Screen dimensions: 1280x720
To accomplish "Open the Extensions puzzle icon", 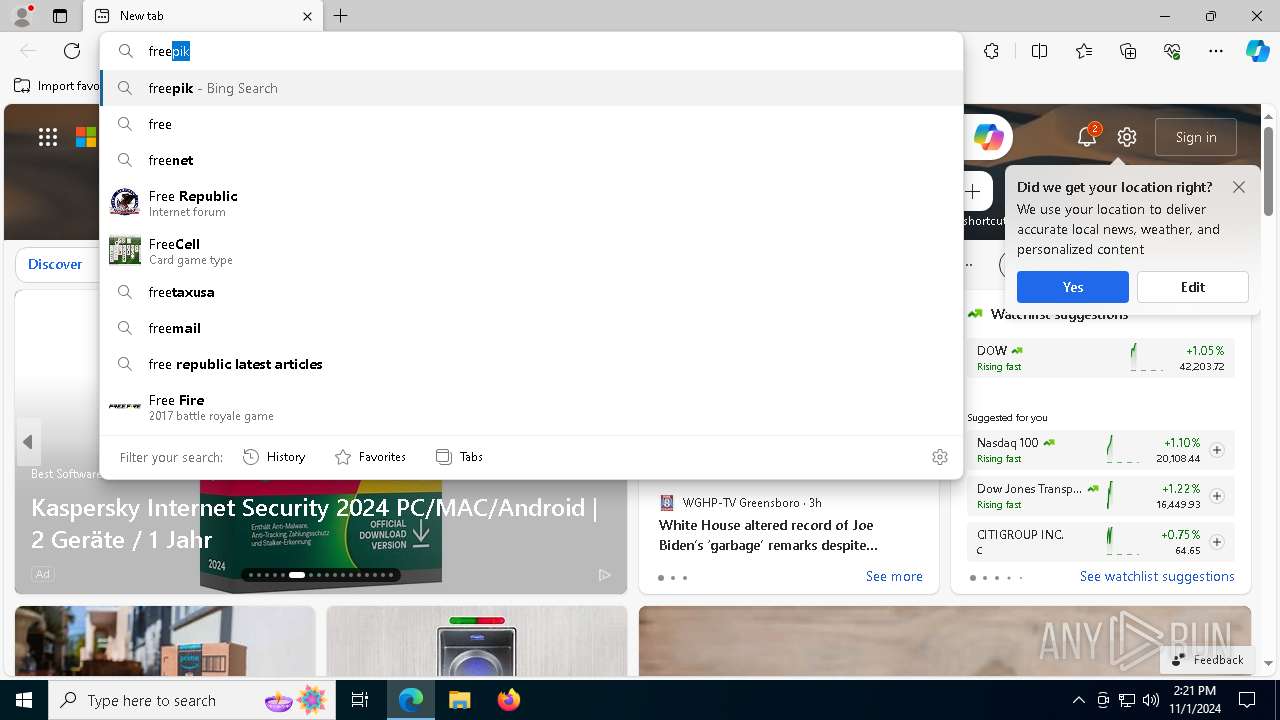I will point(991,51).
